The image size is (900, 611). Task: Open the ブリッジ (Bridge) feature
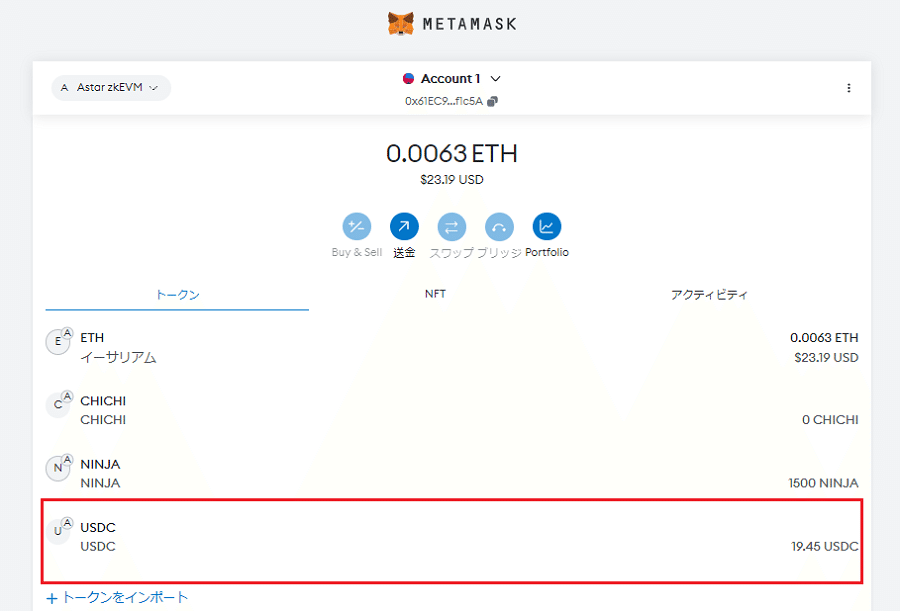click(x=498, y=227)
